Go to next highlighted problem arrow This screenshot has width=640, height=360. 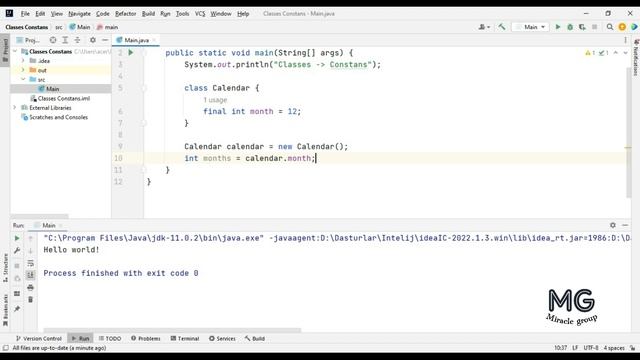click(x=625, y=53)
